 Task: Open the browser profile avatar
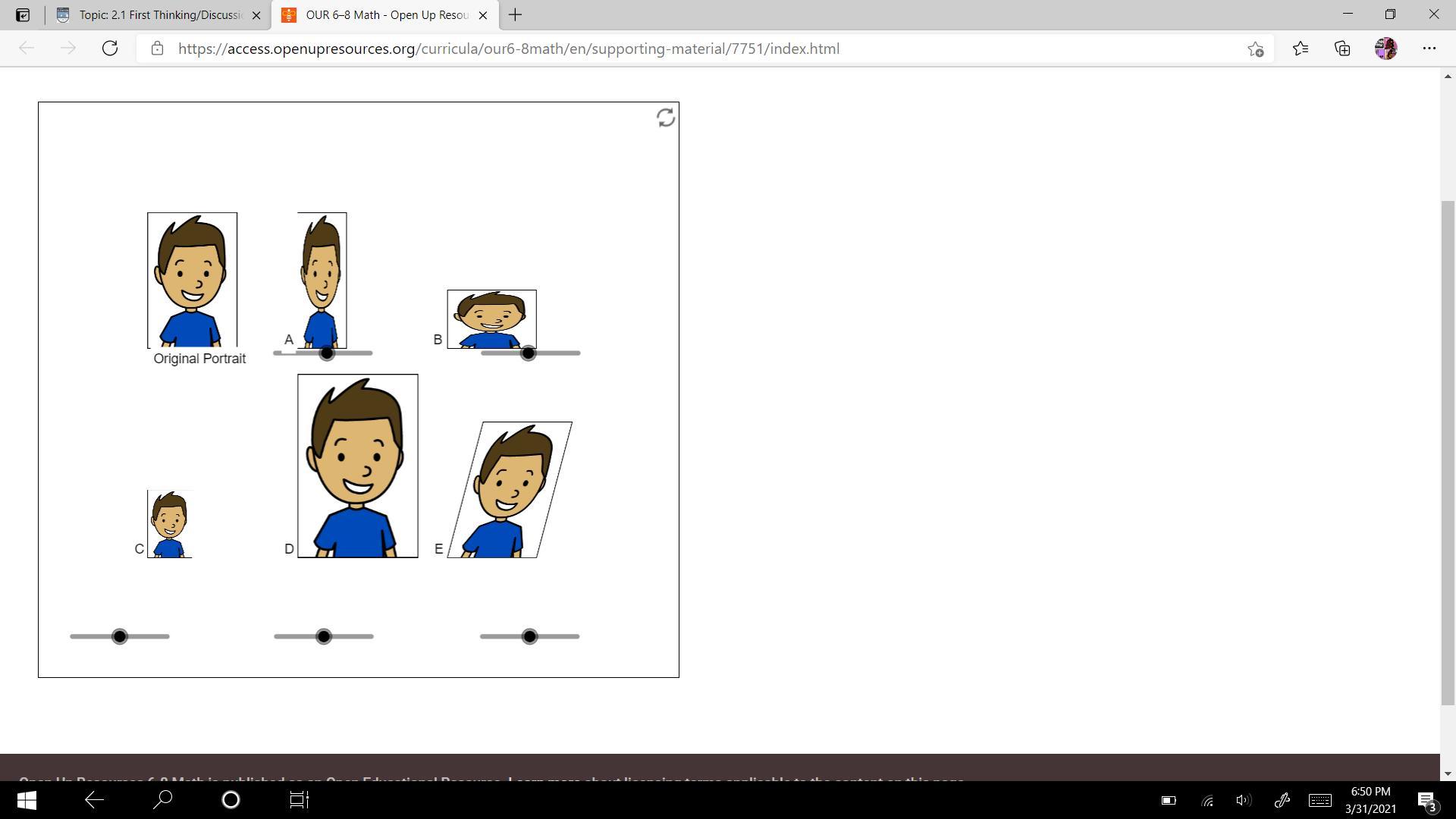click(x=1385, y=49)
